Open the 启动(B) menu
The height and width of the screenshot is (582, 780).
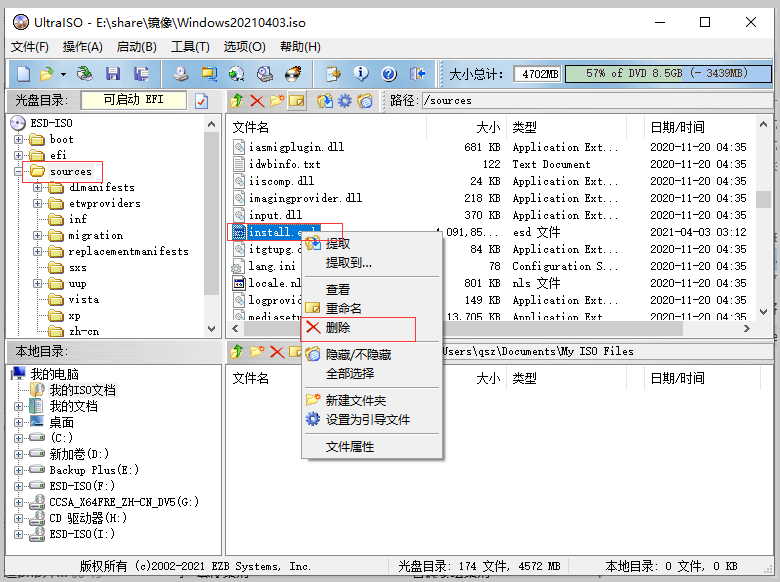(136, 47)
